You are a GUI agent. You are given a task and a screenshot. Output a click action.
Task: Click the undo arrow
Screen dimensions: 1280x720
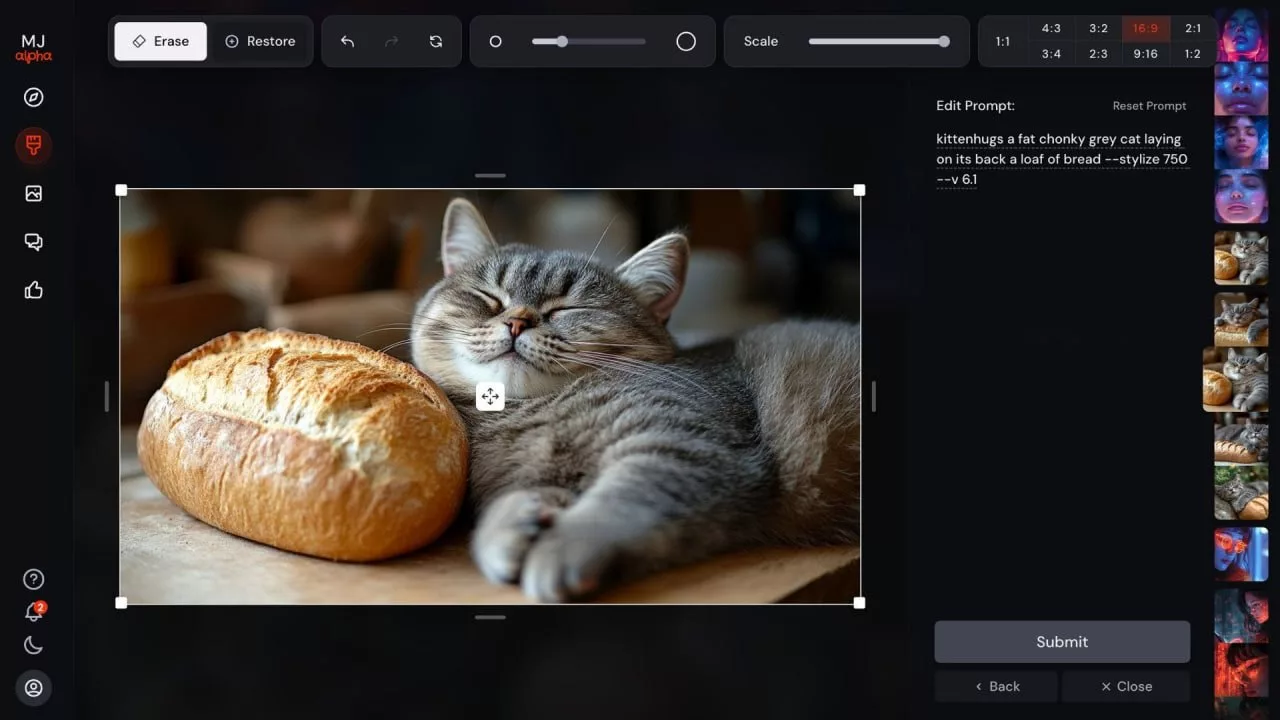tap(347, 41)
